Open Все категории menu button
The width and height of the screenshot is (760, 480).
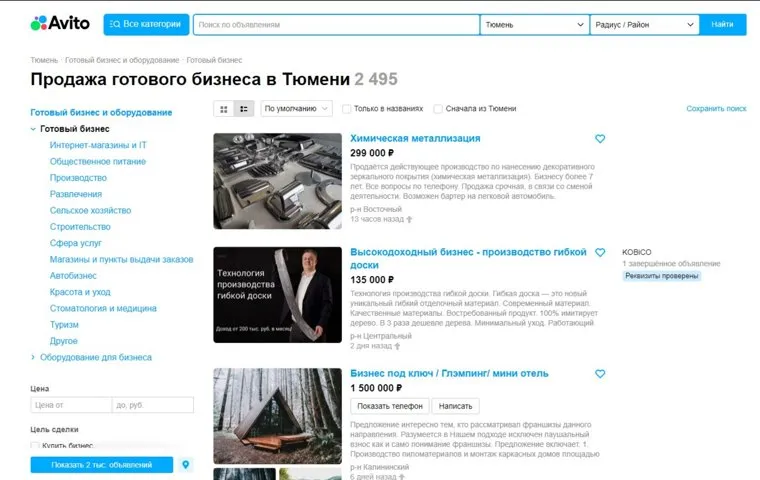146,24
